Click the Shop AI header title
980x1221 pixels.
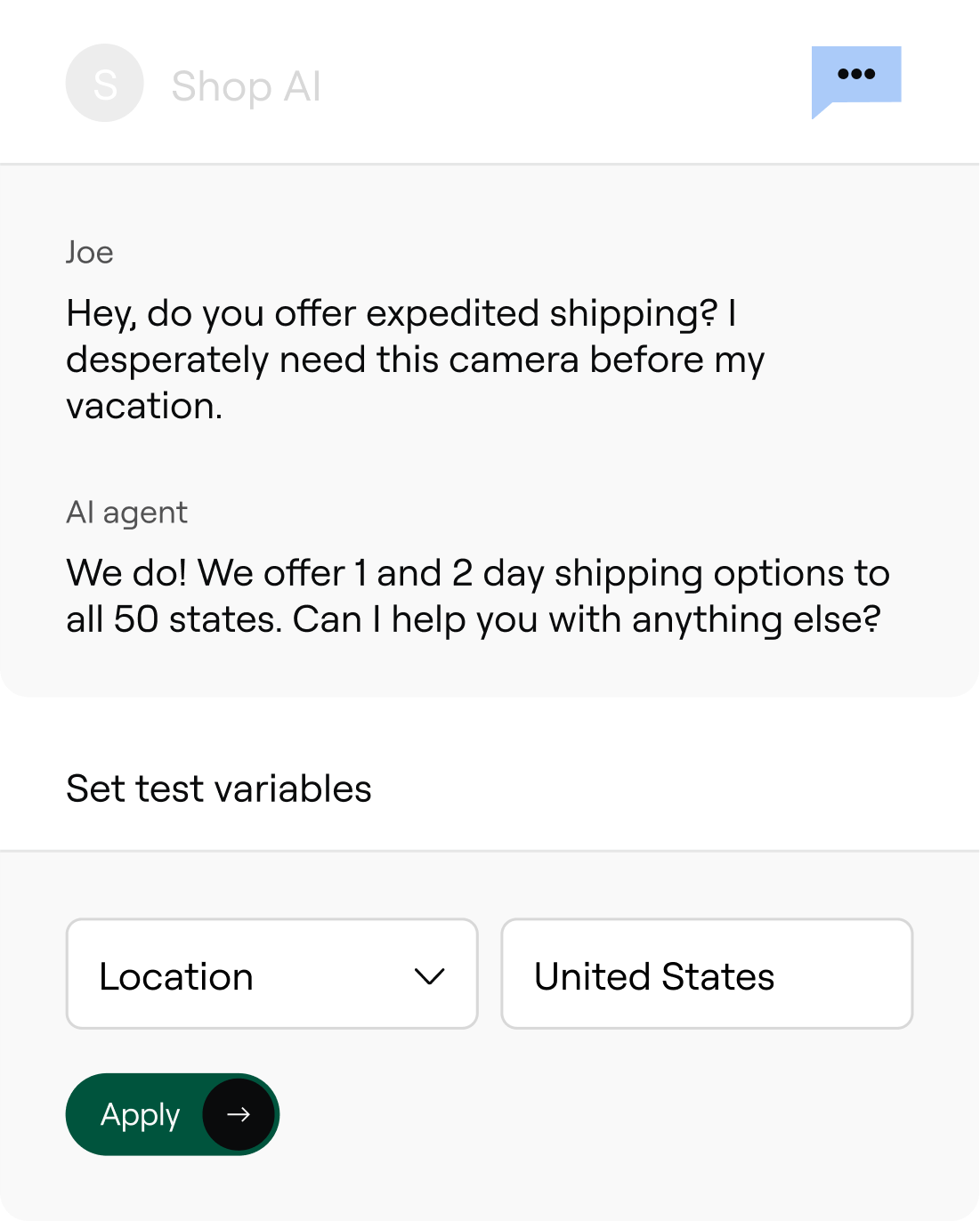246,87
